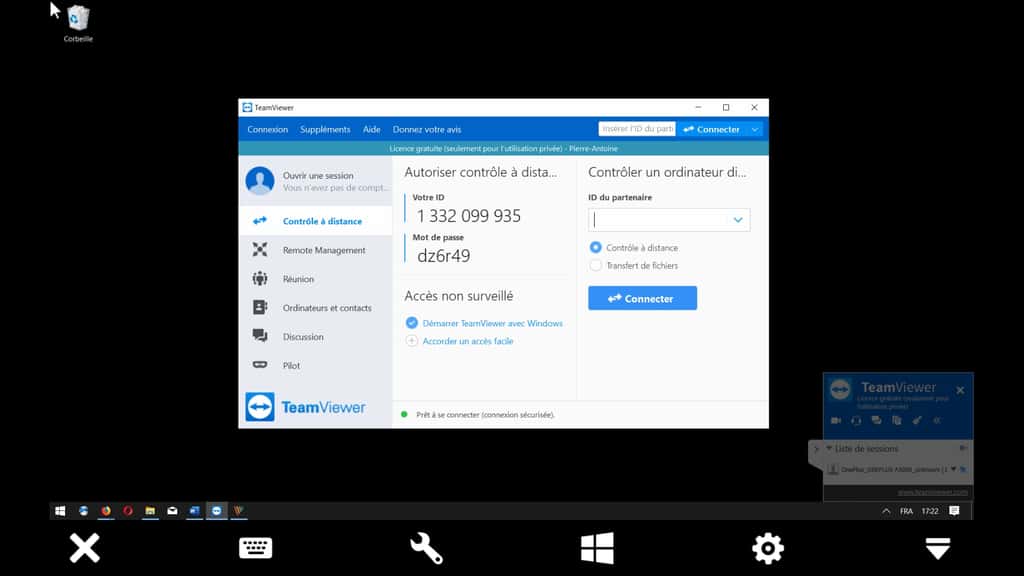Click the ID value 1 332 099 935
Viewport: 1024px width, 576px height.
pos(469,216)
